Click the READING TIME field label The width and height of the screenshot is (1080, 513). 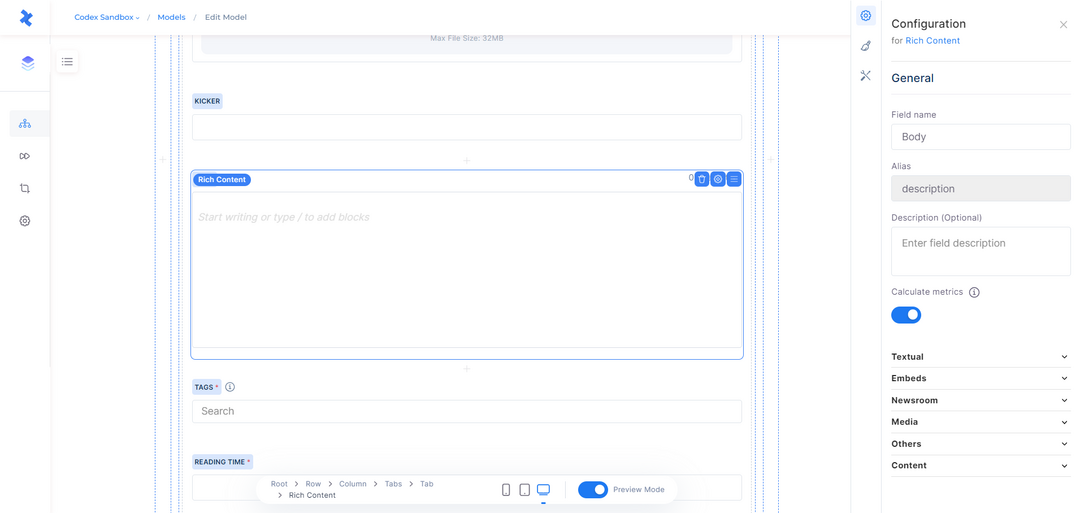click(222, 462)
